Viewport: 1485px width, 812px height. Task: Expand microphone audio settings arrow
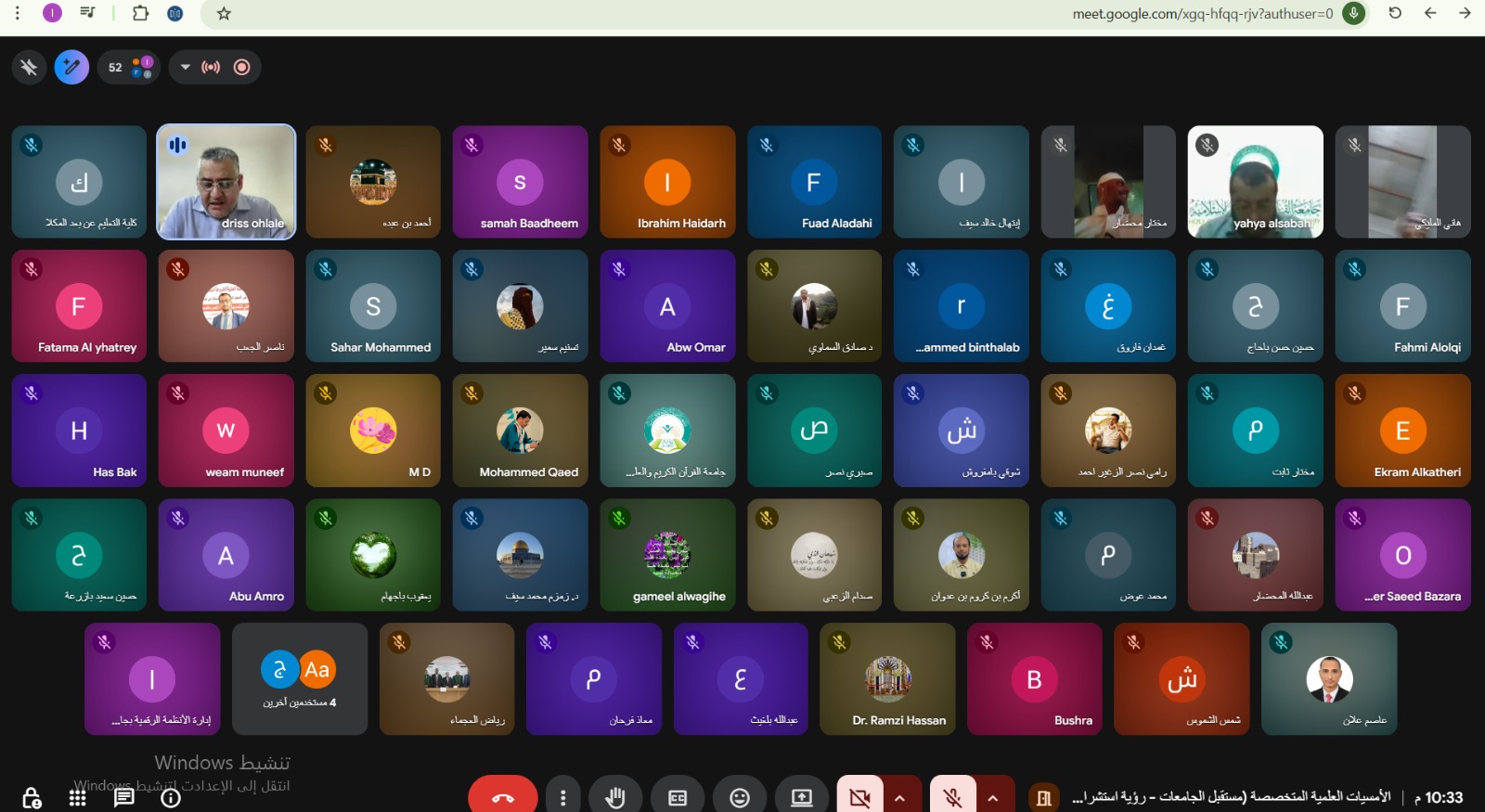click(993, 797)
